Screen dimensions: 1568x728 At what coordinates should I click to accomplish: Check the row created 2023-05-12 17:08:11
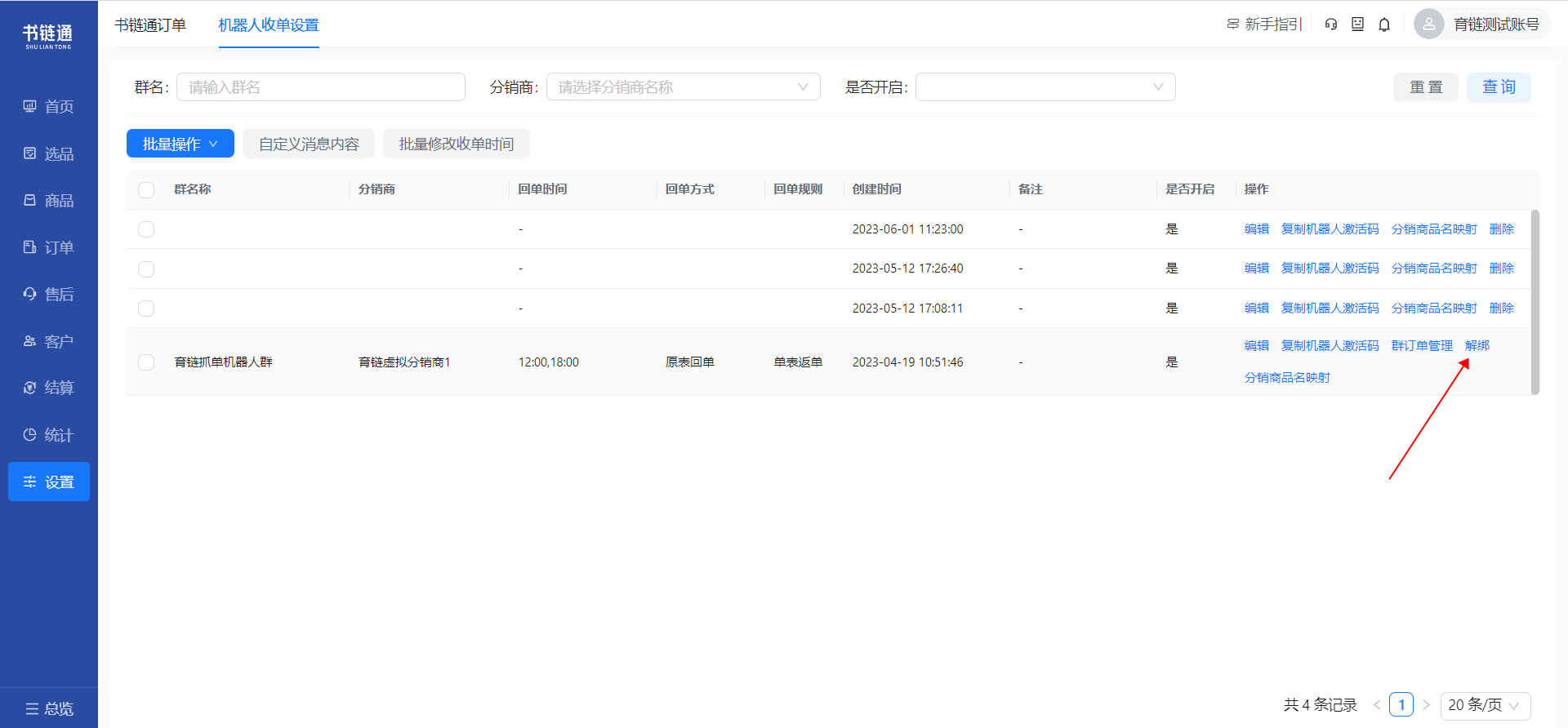(146, 309)
